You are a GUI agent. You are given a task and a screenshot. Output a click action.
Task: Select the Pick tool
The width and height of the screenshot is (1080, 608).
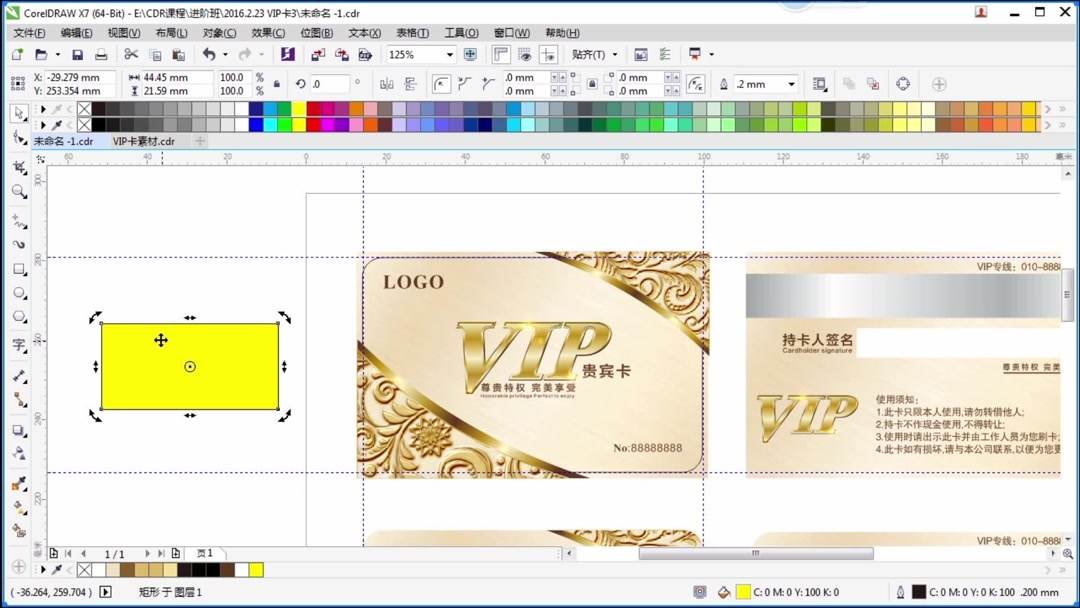[19, 111]
